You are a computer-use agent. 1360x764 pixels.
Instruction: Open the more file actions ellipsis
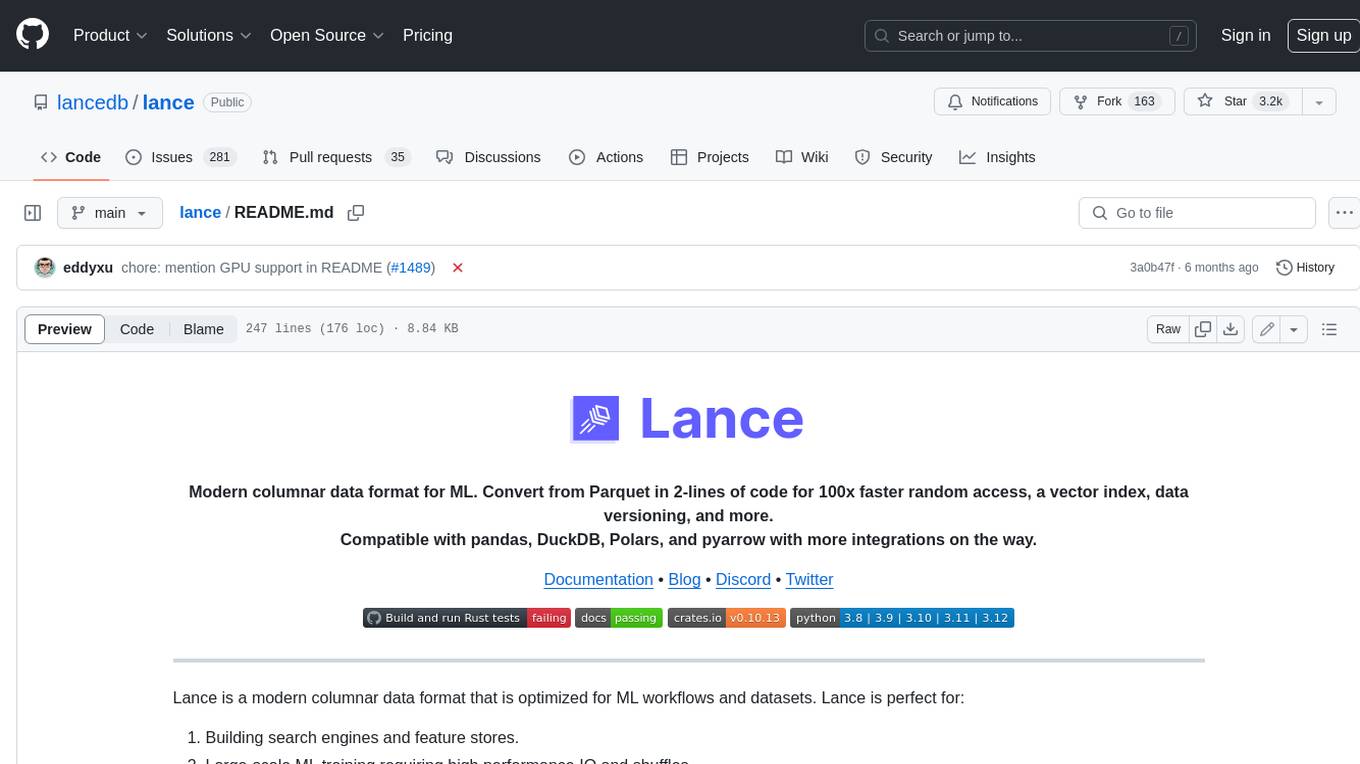coord(1344,213)
